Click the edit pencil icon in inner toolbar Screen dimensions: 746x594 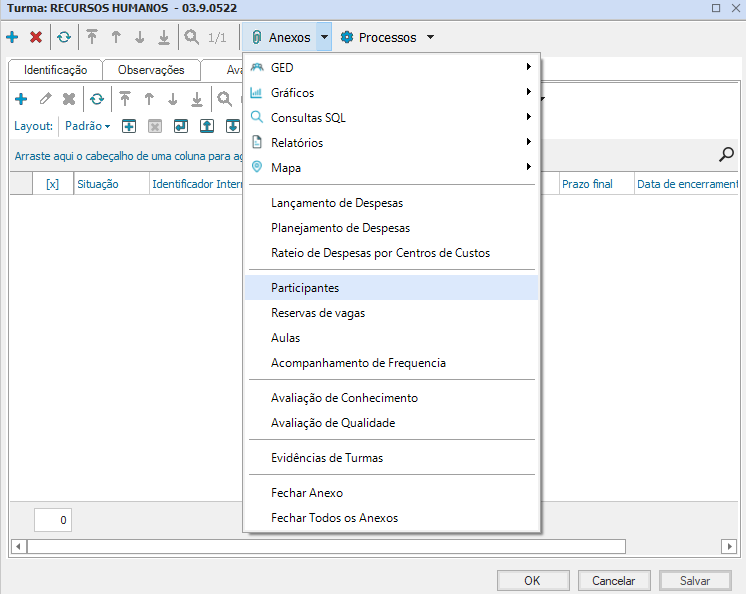coord(45,99)
